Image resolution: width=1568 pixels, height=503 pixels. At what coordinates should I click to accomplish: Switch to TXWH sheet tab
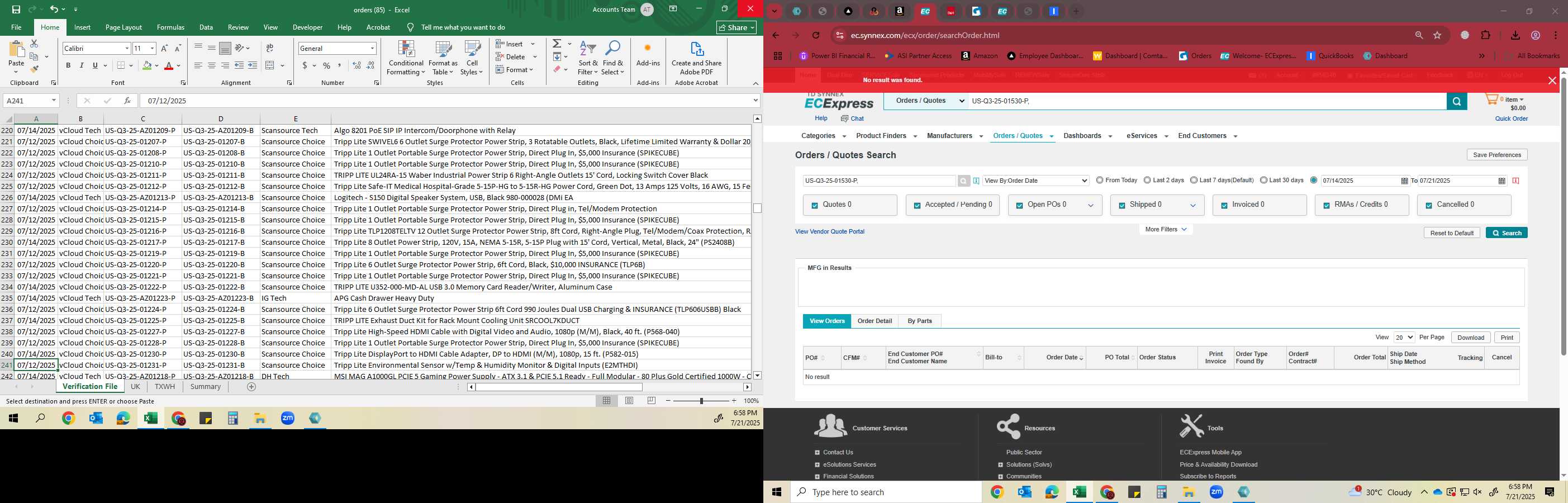pyautogui.click(x=164, y=387)
